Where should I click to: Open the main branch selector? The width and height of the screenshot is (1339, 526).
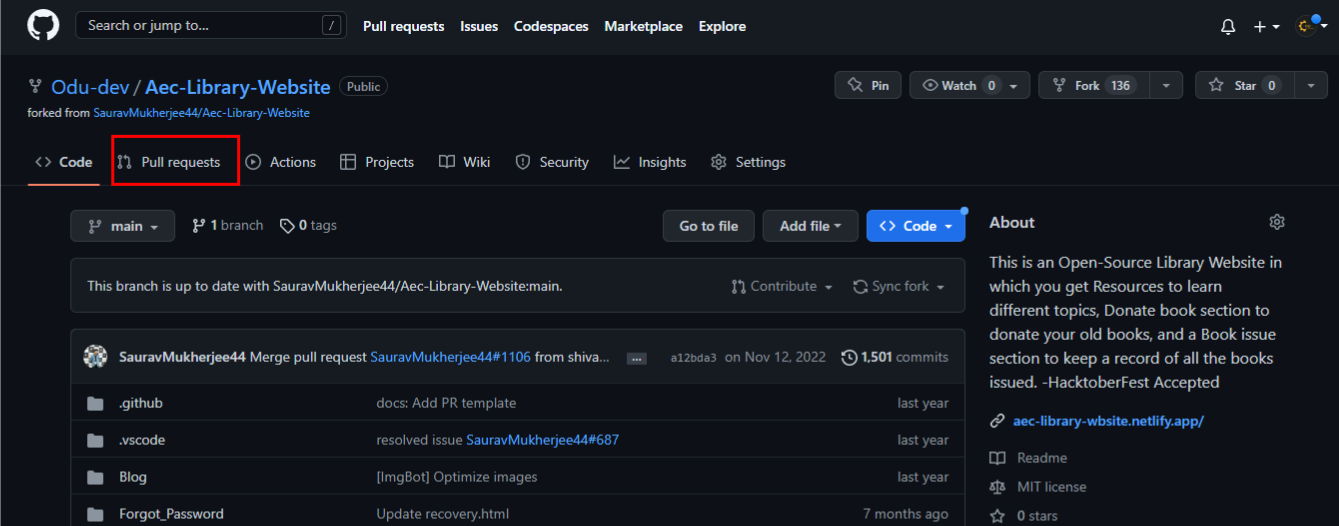pyautogui.click(x=123, y=226)
